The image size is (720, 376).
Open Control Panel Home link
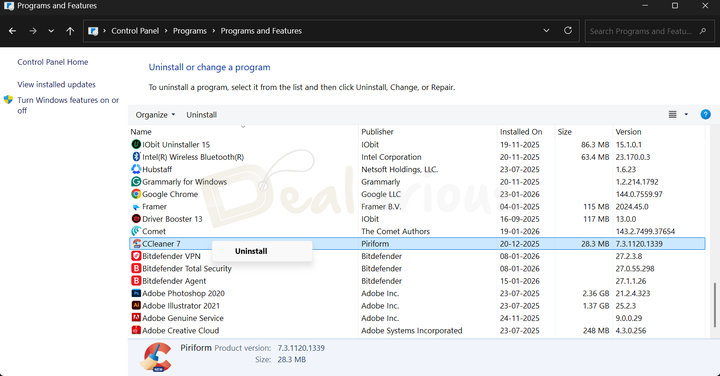pos(53,62)
